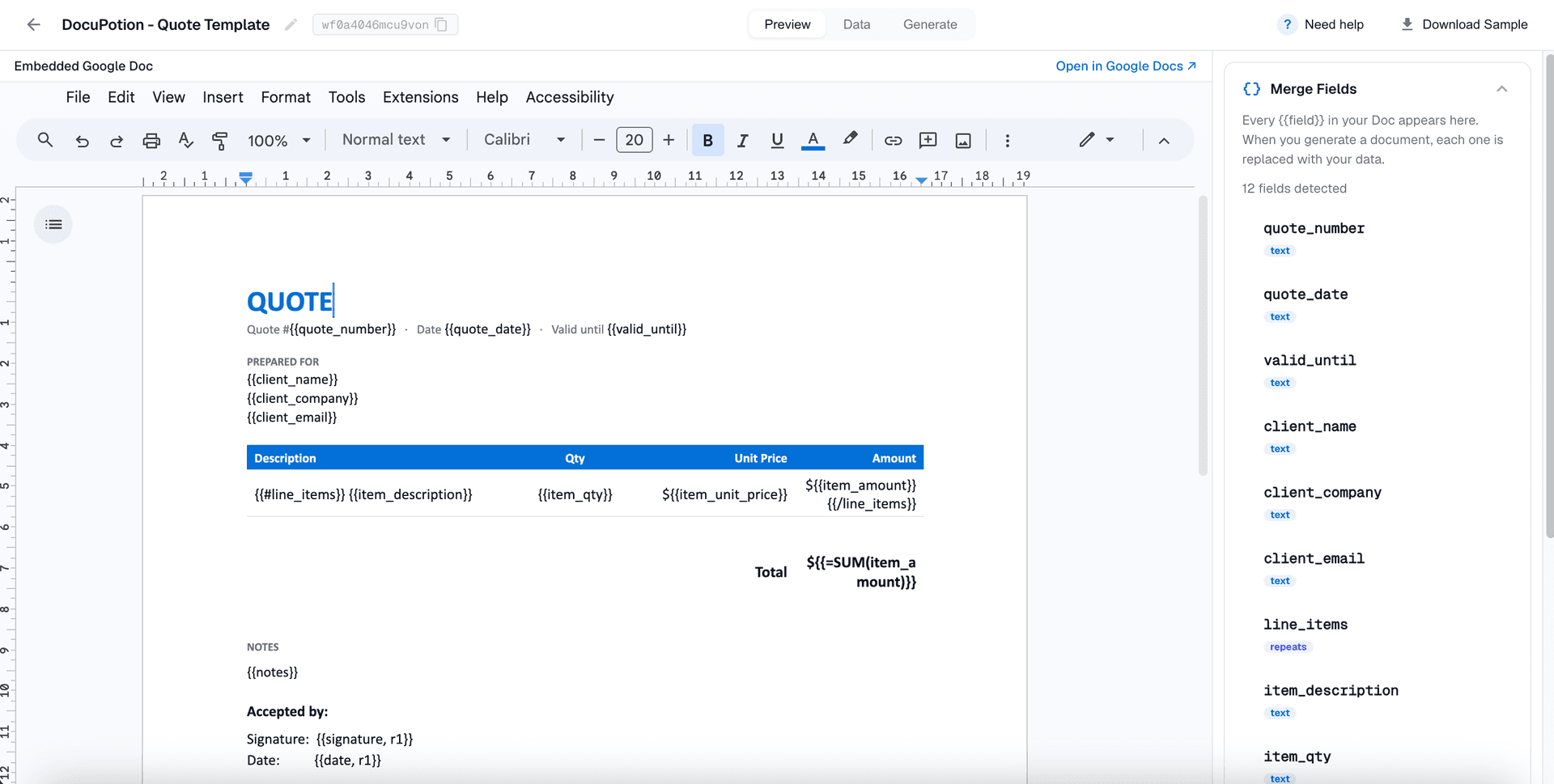Click the QUOTE heading in the document
Image resolution: width=1554 pixels, height=784 pixels.
tap(290, 302)
